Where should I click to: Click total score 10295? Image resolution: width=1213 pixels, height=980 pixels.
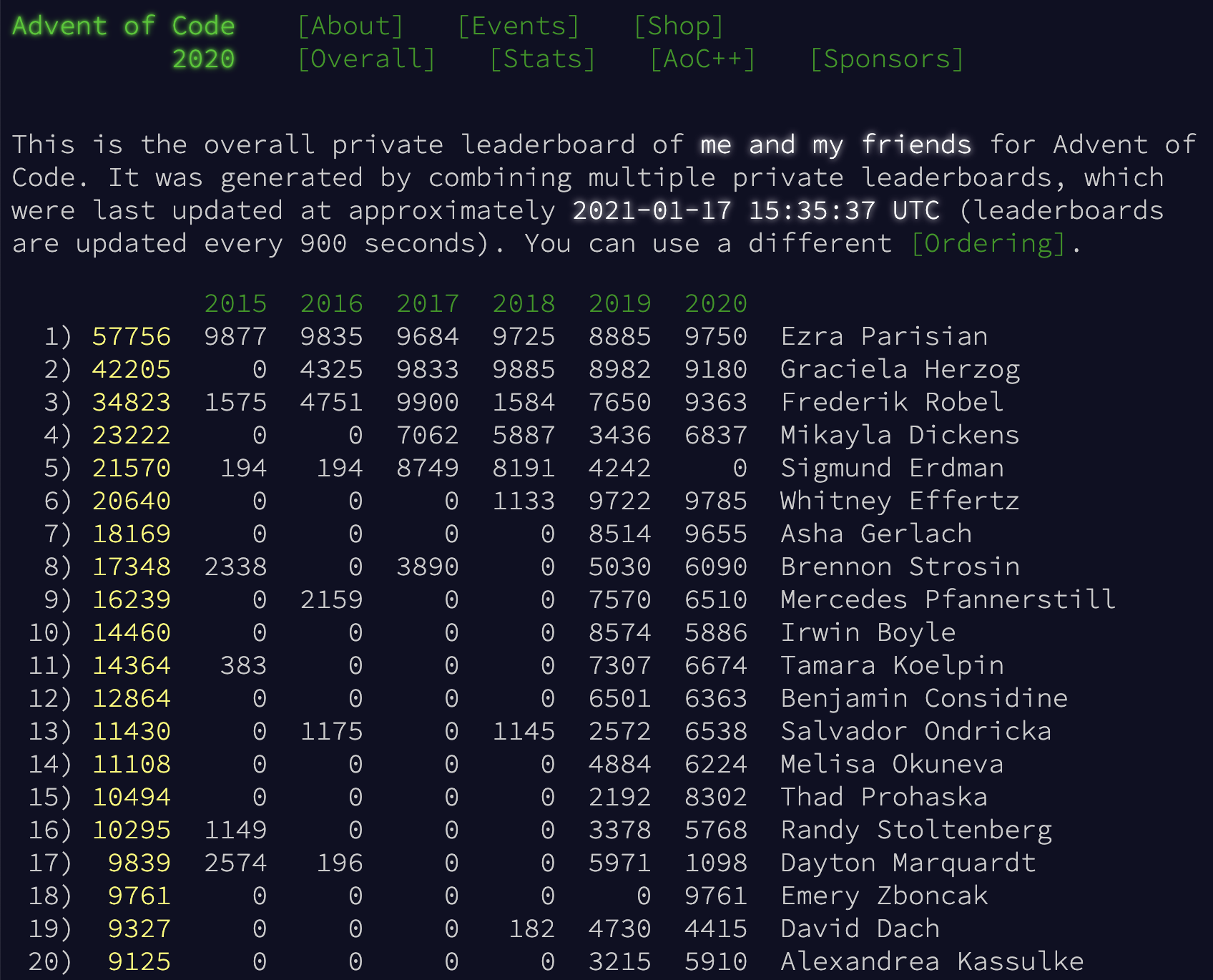click(132, 830)
